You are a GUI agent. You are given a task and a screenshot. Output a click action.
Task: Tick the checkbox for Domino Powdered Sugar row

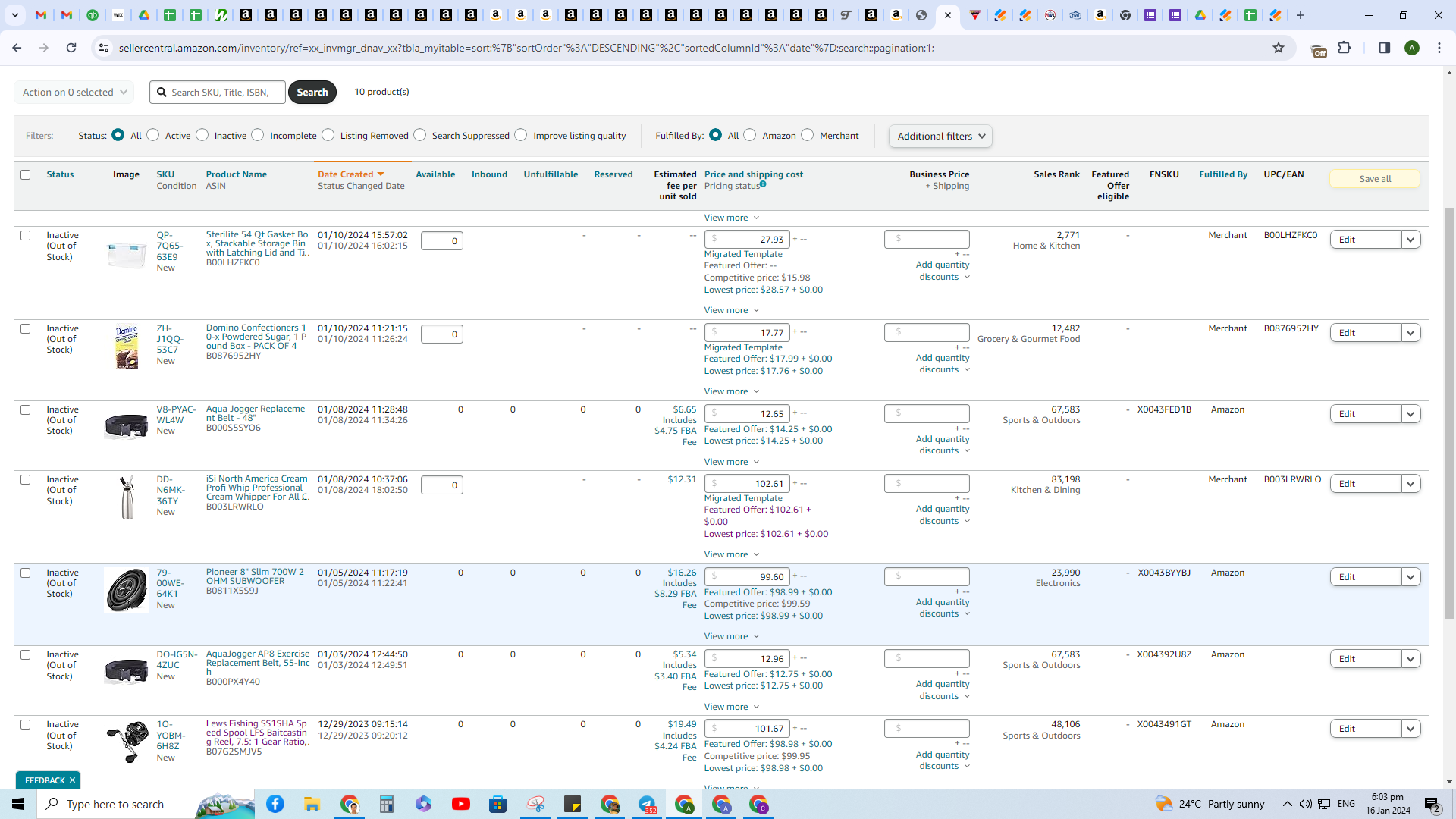coord(26,329)
